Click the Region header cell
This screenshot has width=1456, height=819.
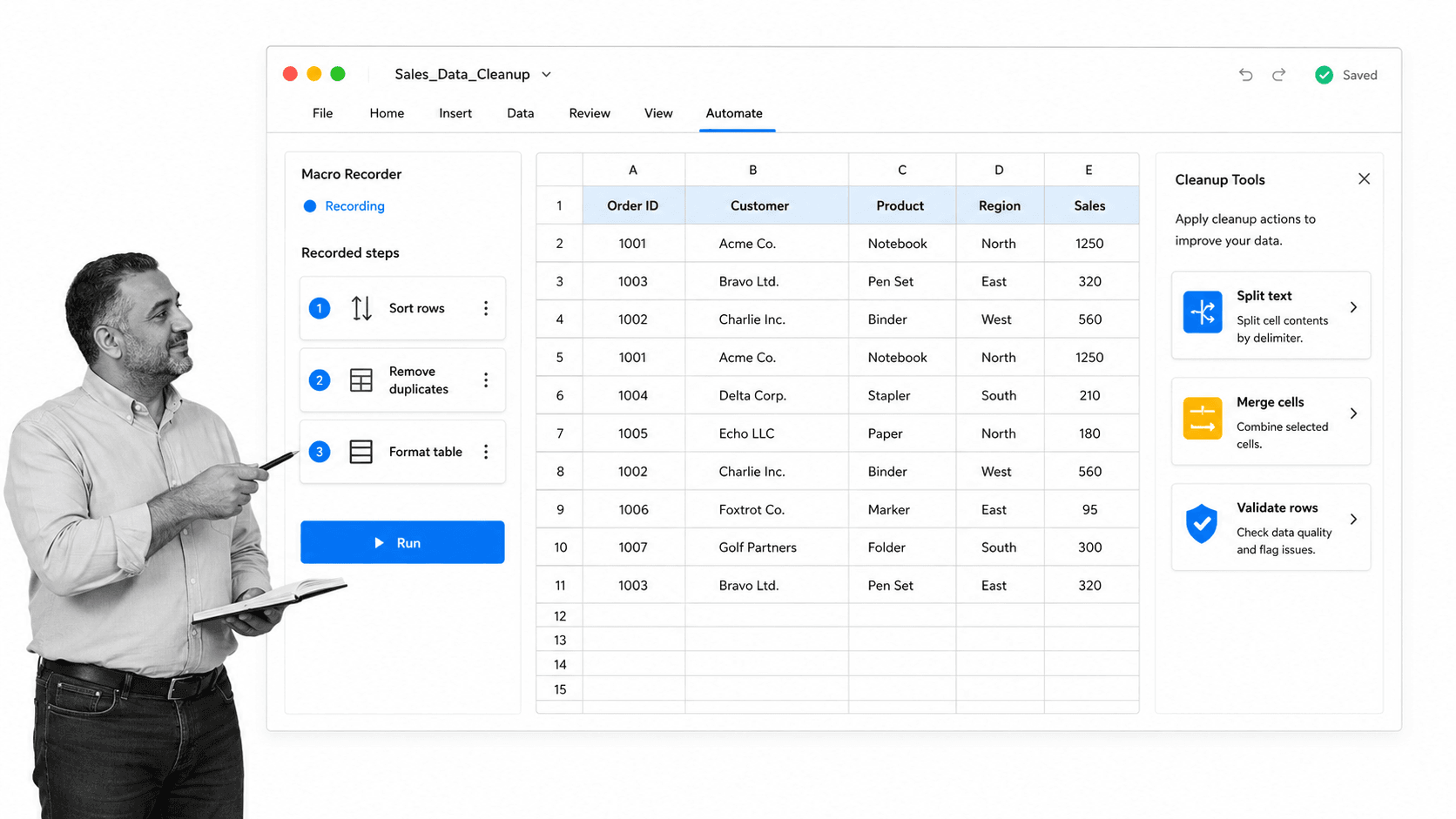tap(1000, 205)
